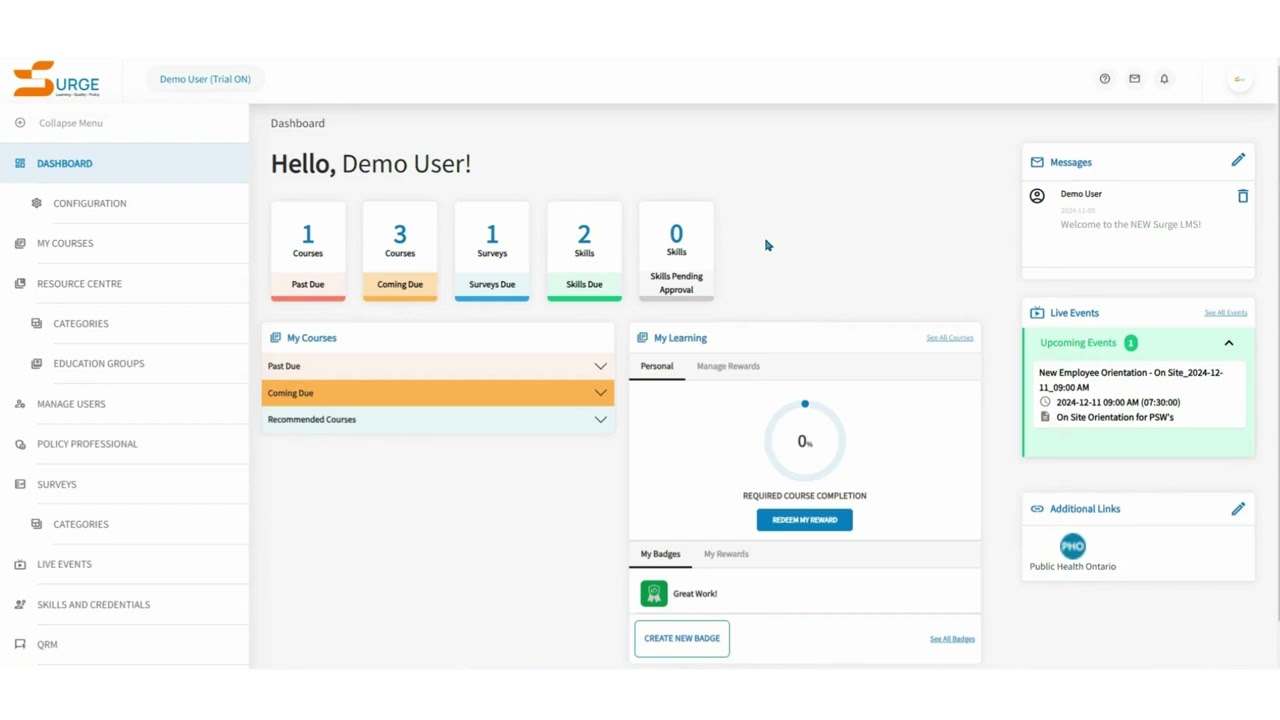Click the QRM sidebar icon
The width and height of the screenshot is (1280, 720).
point(20,645)
